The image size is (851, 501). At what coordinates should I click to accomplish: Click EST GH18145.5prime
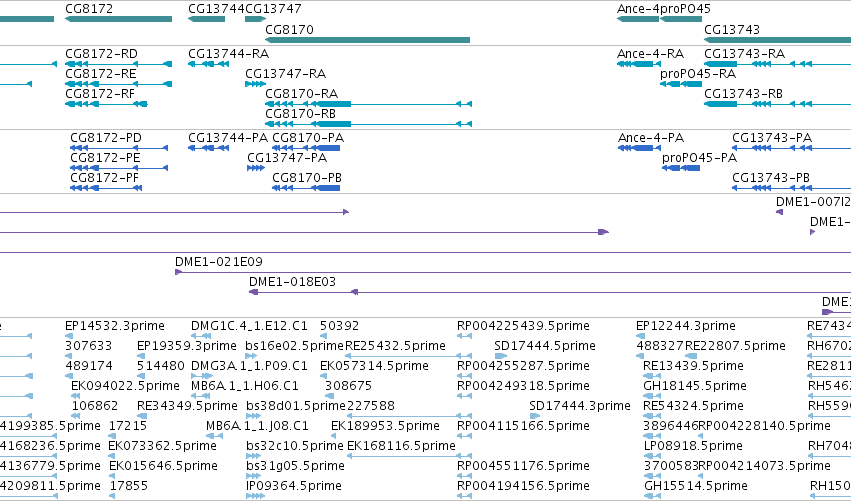click(x=695, y=386)
